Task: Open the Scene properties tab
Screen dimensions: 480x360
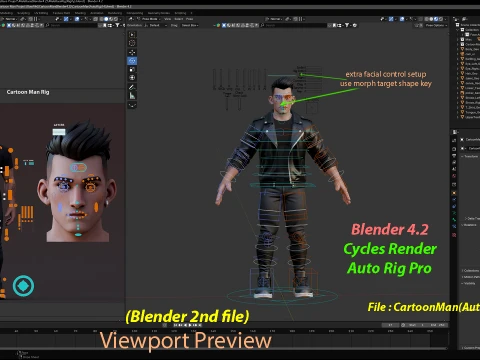Action: (x=454, y=169)
